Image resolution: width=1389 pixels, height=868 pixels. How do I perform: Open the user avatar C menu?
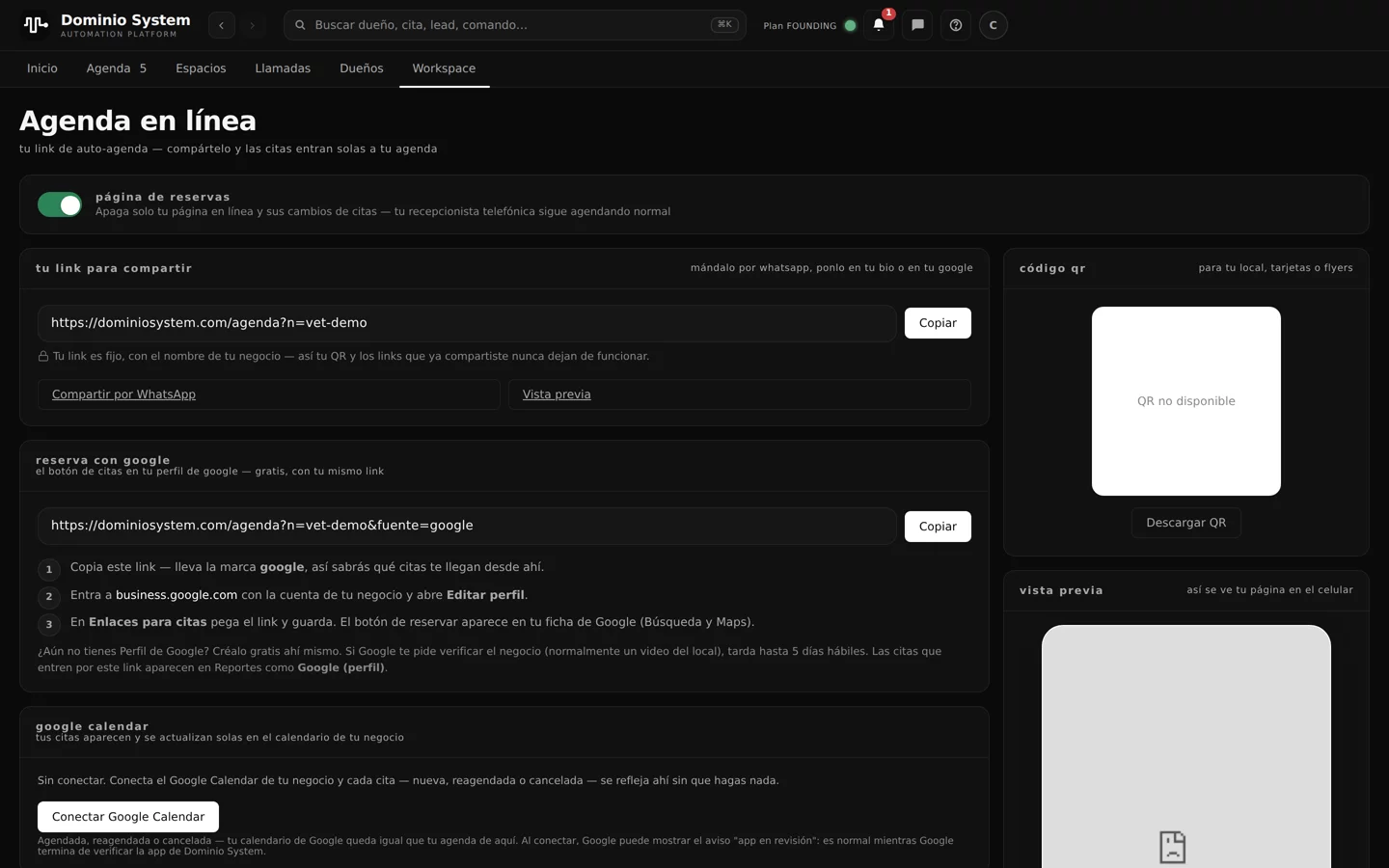point(994,25)
